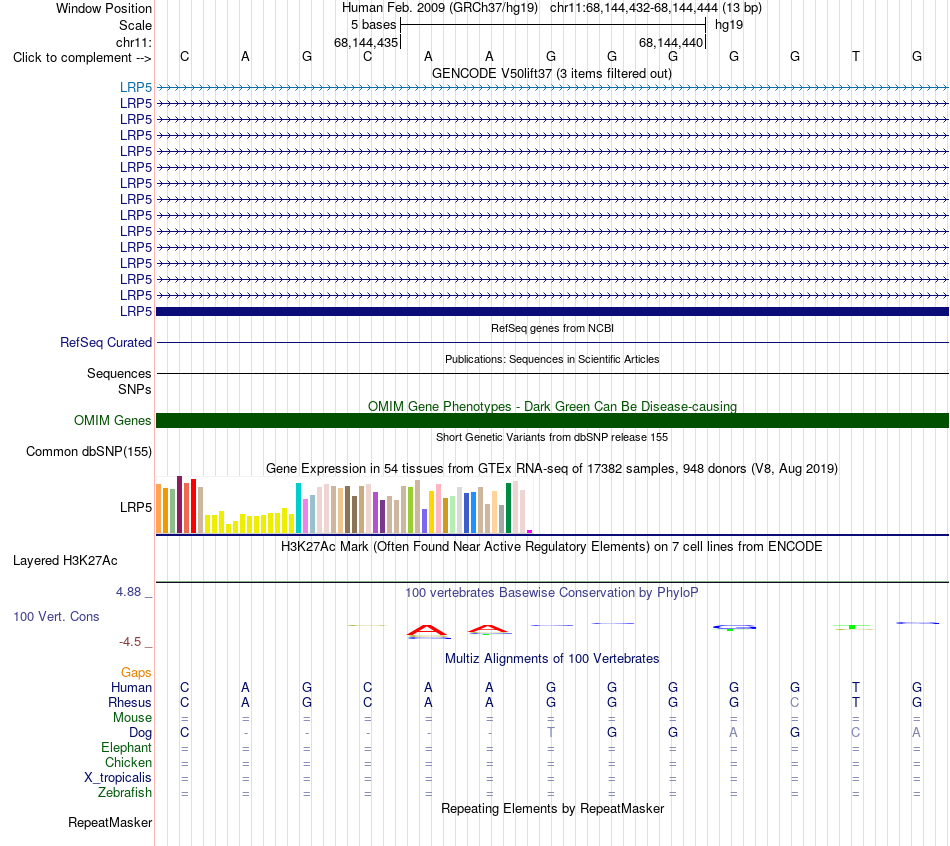
Task: Open 'Repeating Elements by RepeatMasker' track title
Action: click(x=552, y=808)
